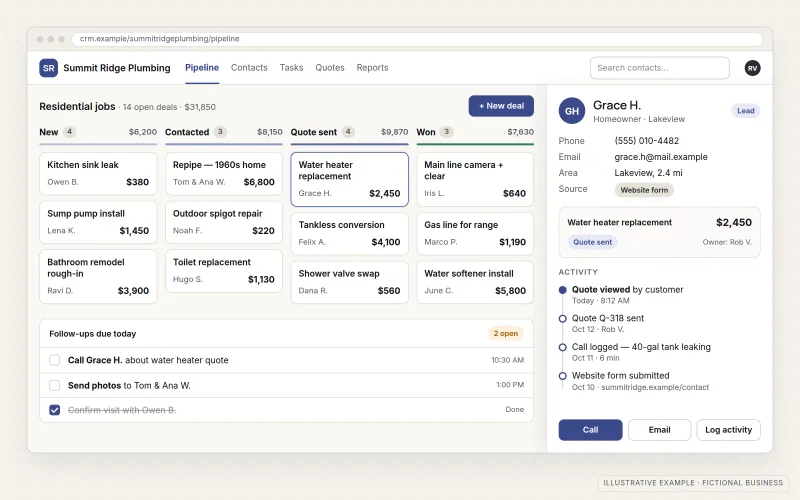Click the Website form source tag
This screenshot has width=800, height=500.
(644, 190)
